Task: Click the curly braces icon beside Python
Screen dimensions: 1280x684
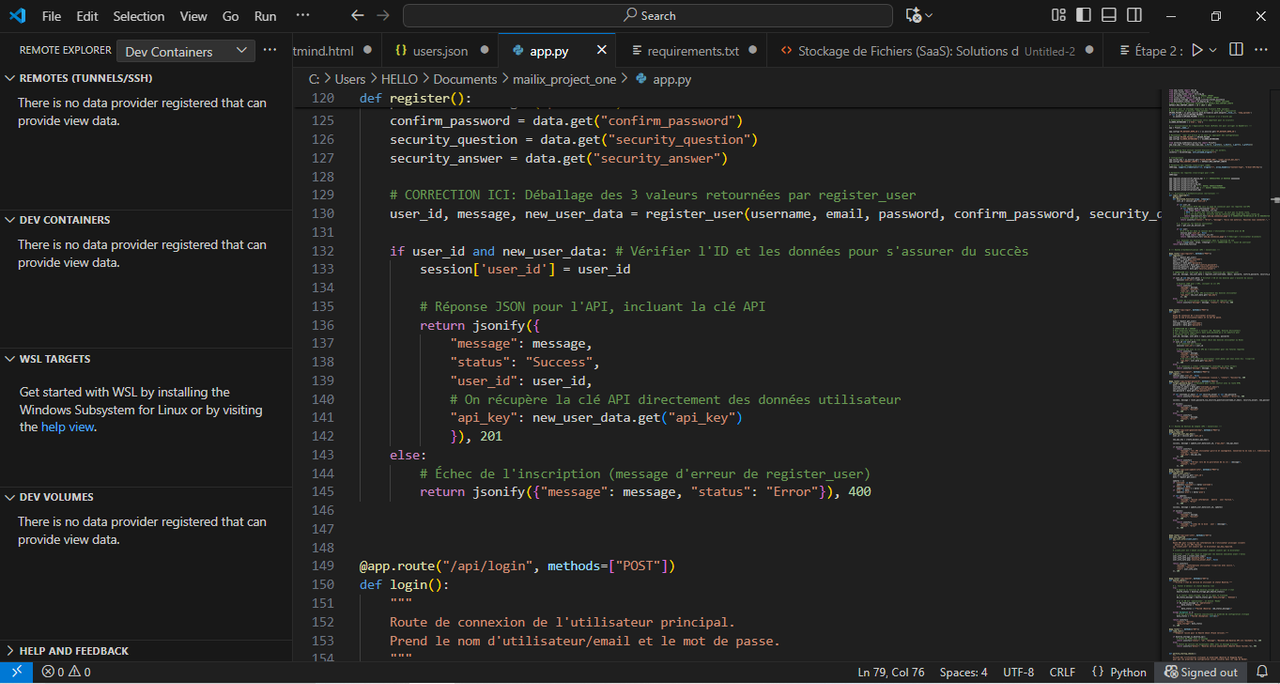Action: coord(1097,672)
